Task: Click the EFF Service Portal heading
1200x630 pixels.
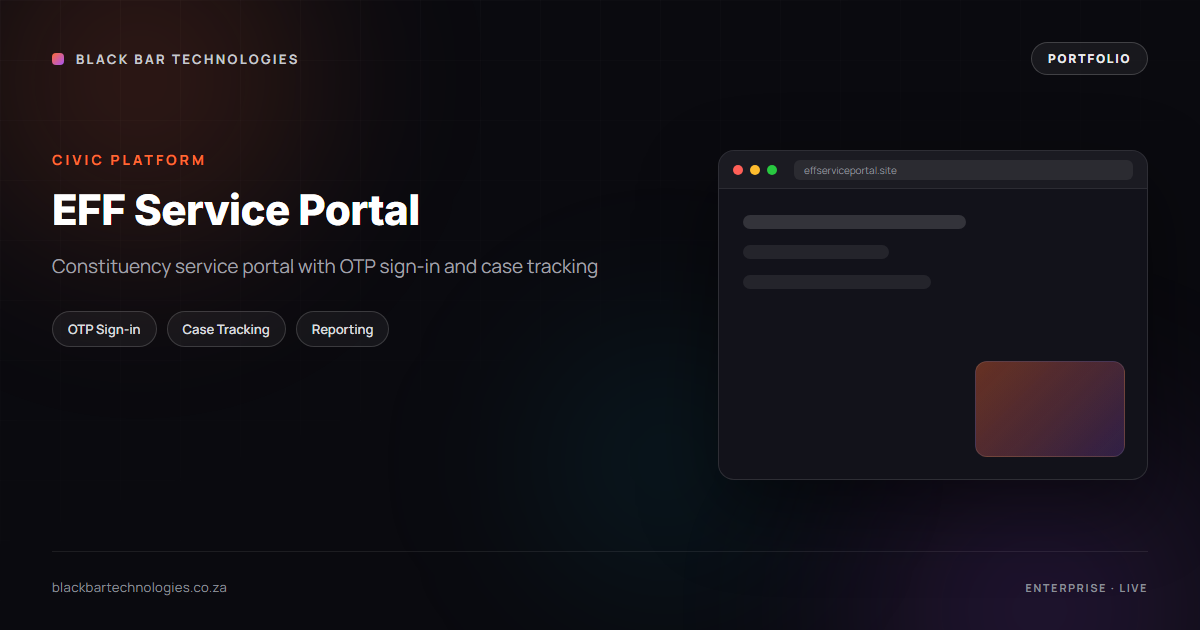Action: click(236, 211)
